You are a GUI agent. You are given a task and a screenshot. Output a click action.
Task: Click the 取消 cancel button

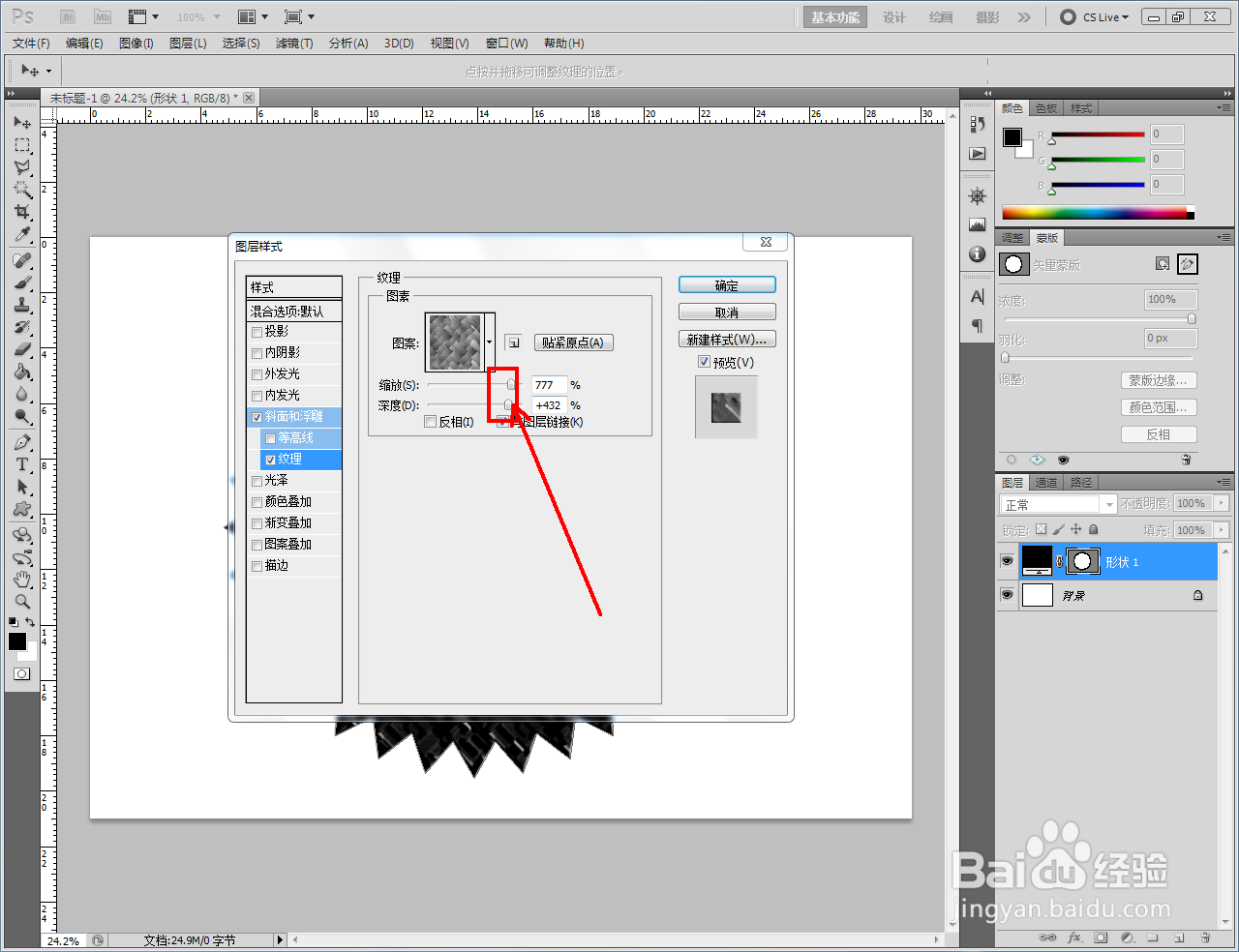coord(727,312)
